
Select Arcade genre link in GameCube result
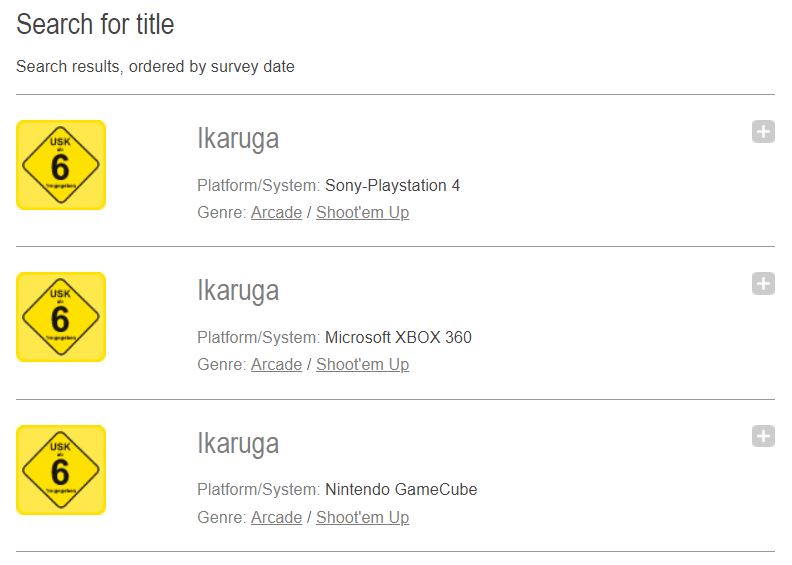[276, 517]
